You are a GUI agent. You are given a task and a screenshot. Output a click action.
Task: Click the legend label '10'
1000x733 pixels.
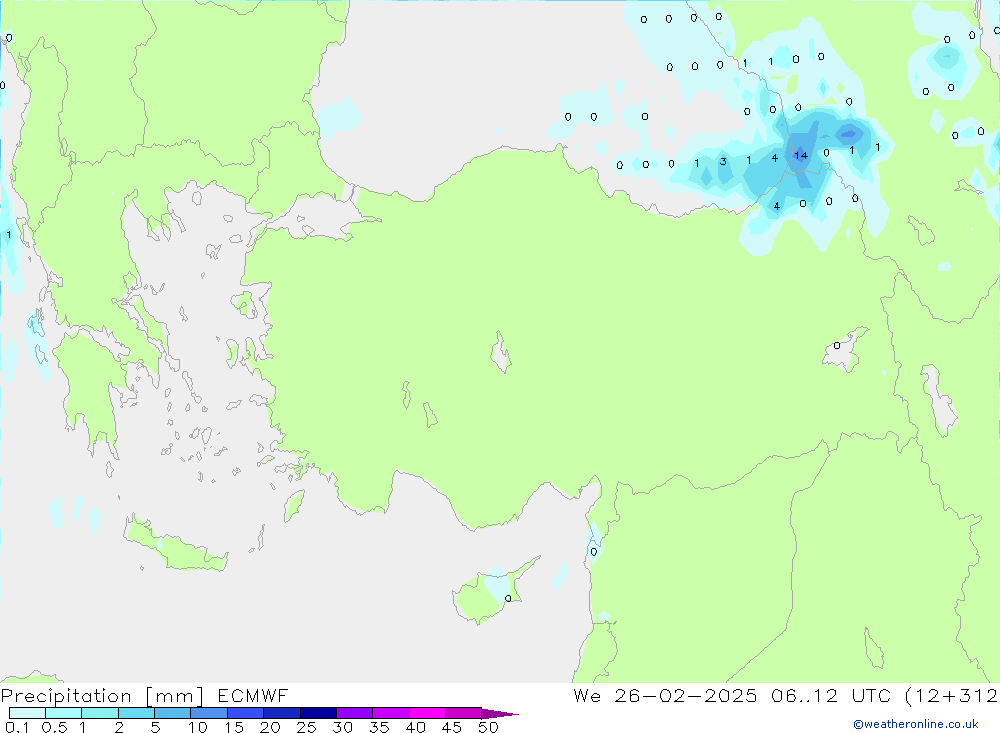pos(198,727)
